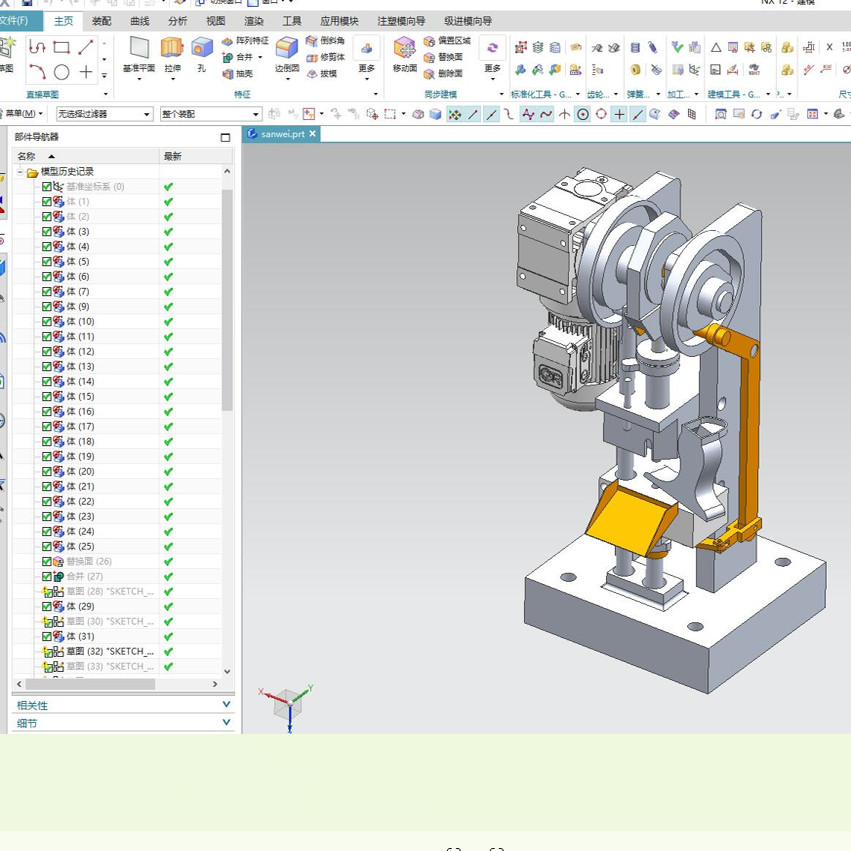Open the 菜单(M) menu dropdown

click(24, 113)
